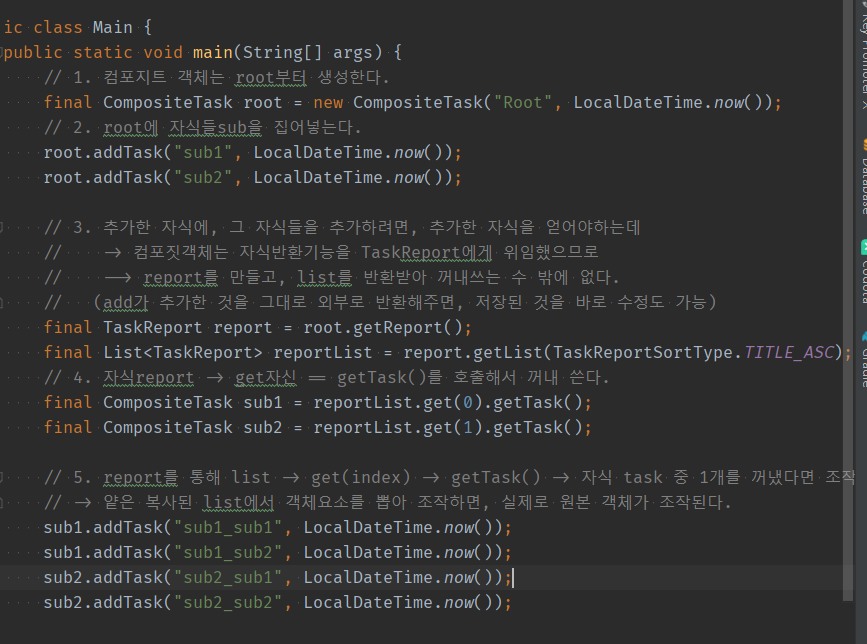Image resolution: width=867 pixels, height=644 pixels.
Task: Click the sub1 variable declaration name
Action: (x=263, y=403)
